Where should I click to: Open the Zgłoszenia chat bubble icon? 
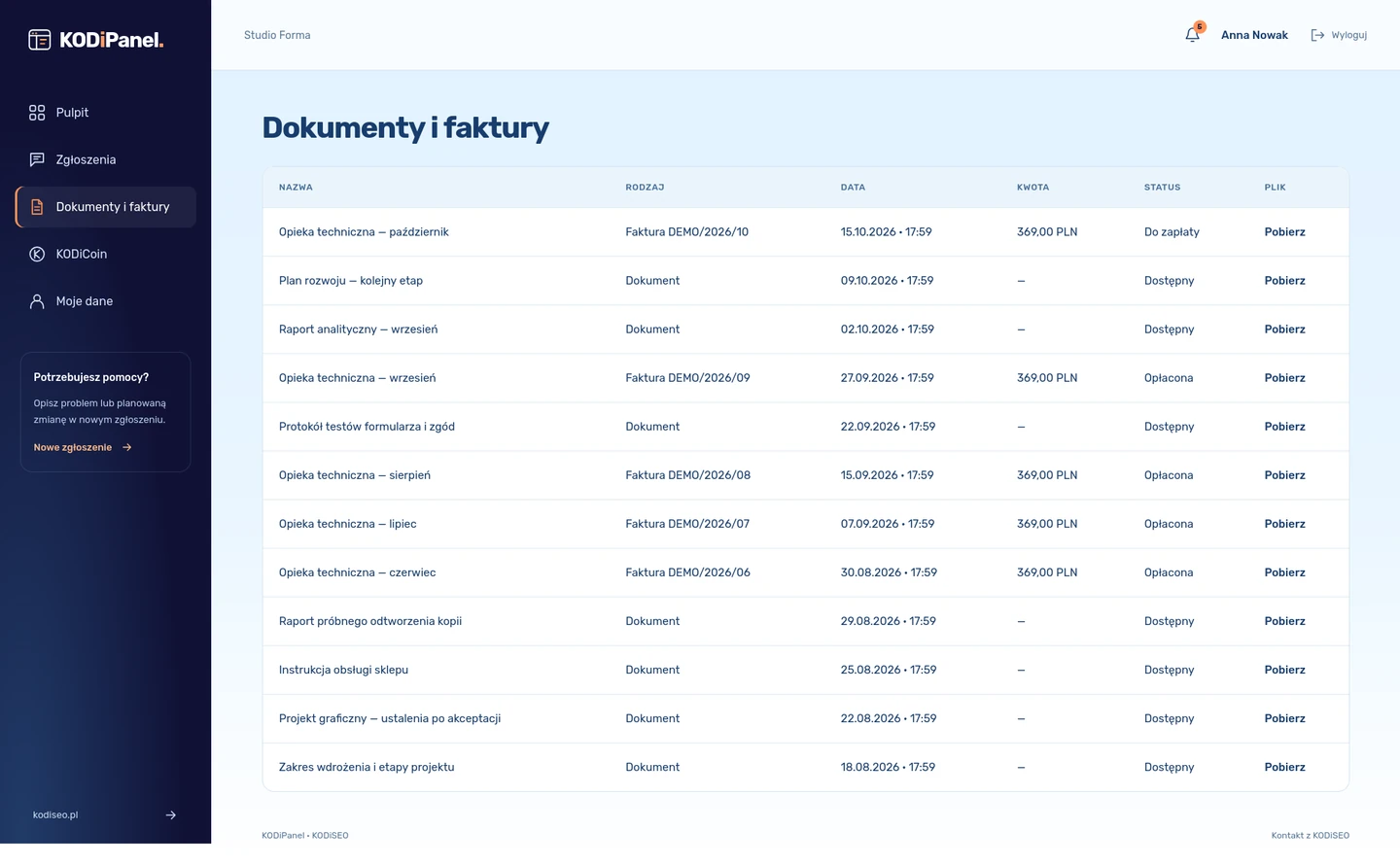click(x=37, y=159)
